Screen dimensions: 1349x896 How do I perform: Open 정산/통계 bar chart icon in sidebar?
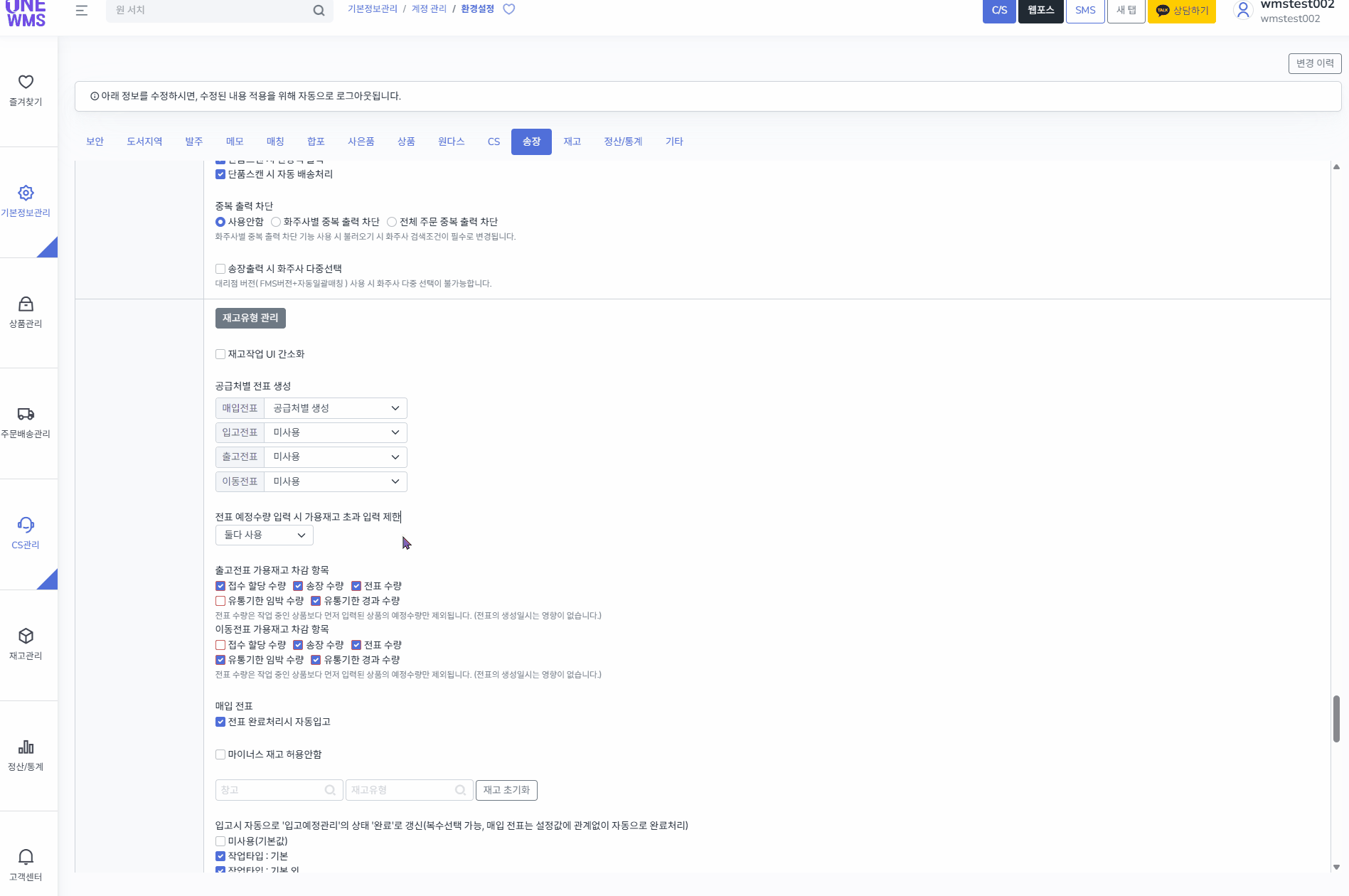tap(26, 747)
